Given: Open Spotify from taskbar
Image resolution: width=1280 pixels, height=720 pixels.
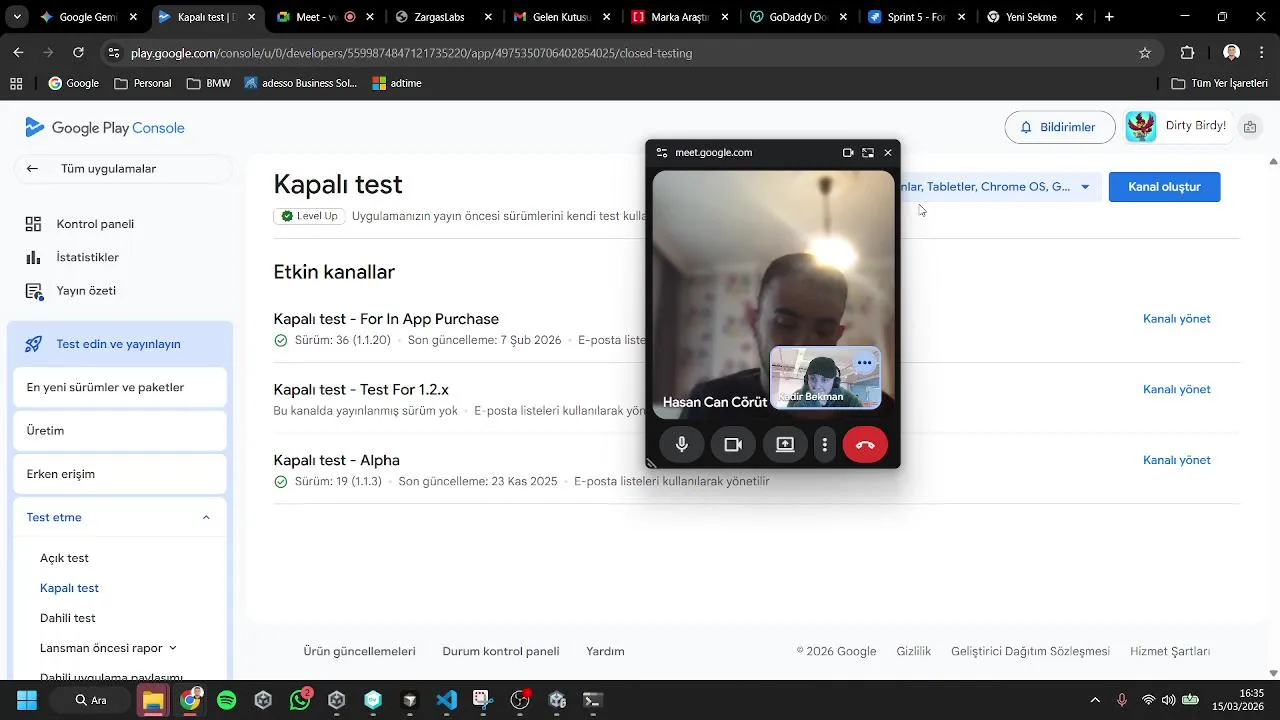Looking at the screenshot, I should 227,700.
